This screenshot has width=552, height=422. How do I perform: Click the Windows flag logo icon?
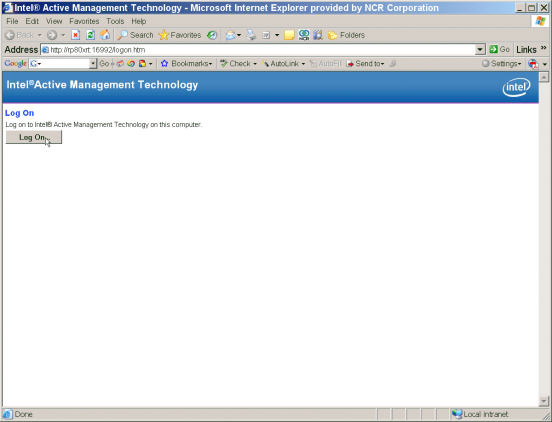(540, 21)
